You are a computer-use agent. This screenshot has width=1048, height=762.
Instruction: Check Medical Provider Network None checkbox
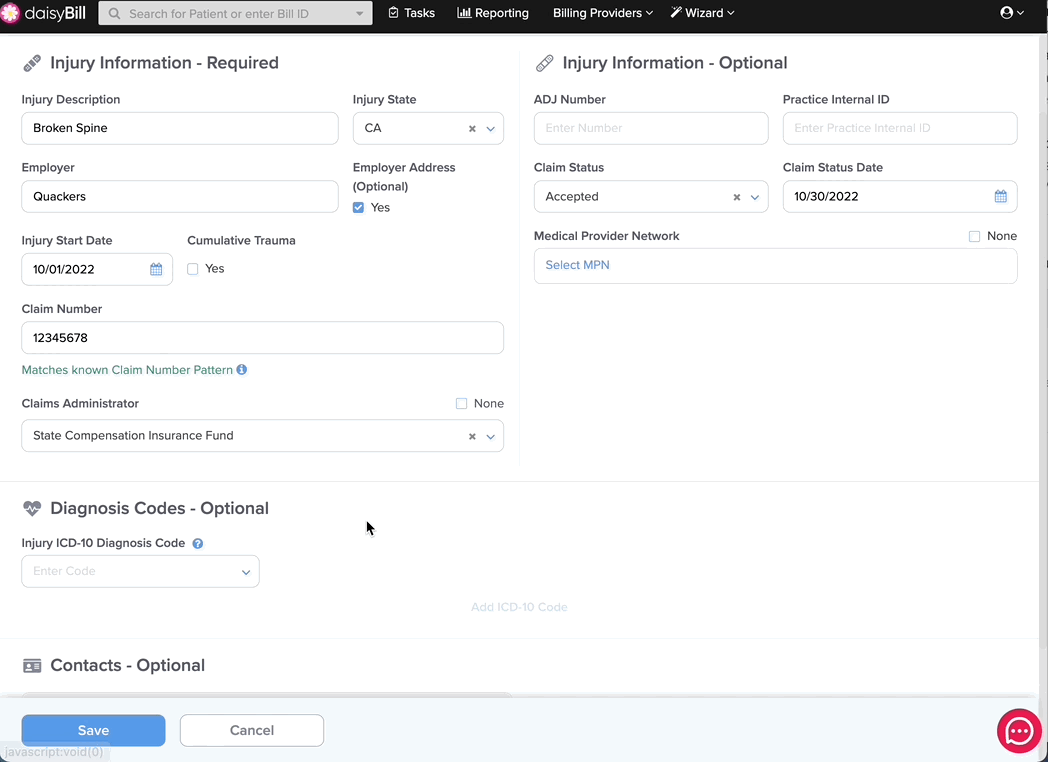coord(974,237)
